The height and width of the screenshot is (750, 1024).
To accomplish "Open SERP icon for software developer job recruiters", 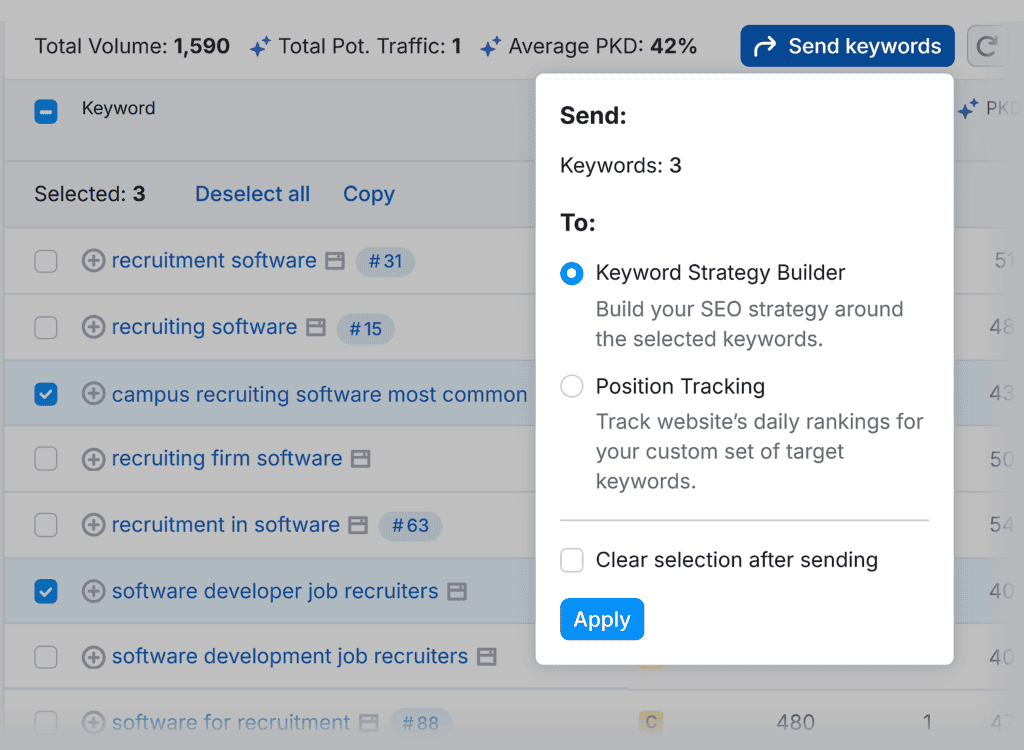I will tap(457, 591).
